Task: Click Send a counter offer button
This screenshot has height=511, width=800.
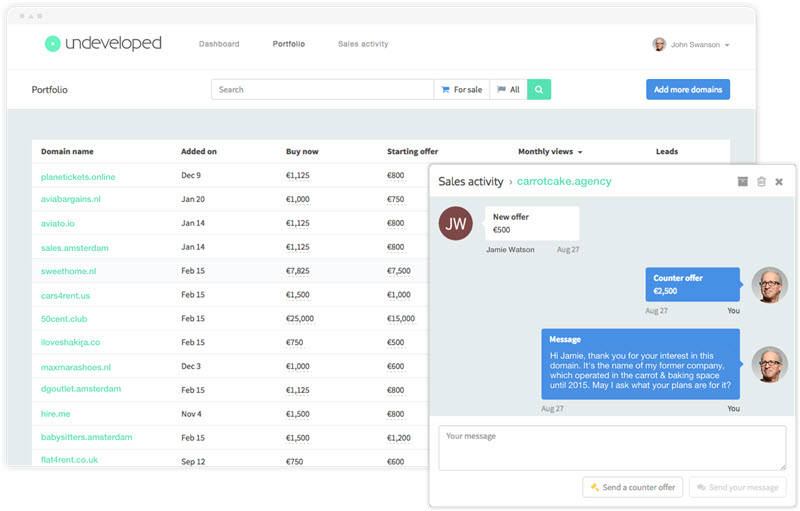Action: [633, 487]
